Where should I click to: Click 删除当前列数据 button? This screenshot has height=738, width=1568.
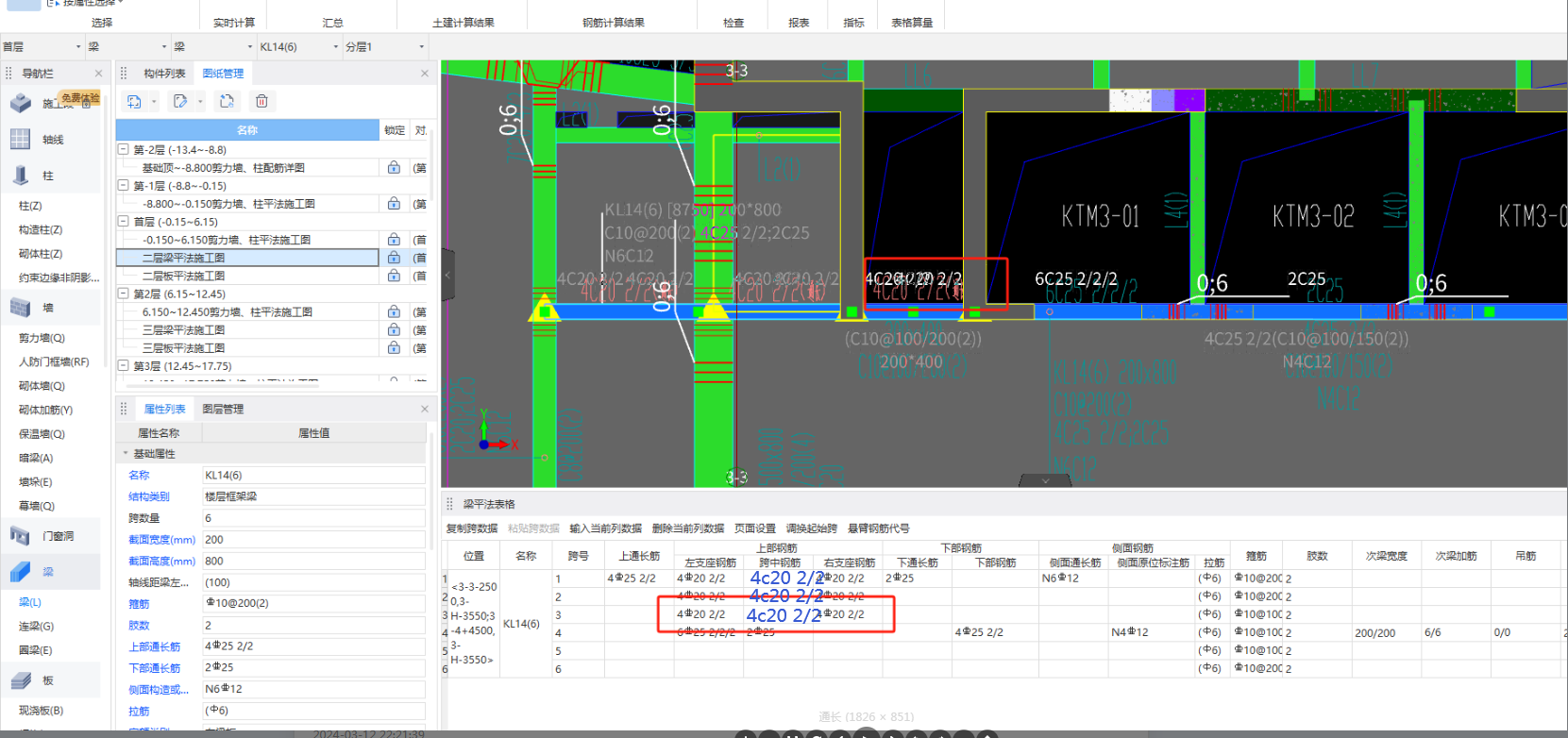click(687, 528)
